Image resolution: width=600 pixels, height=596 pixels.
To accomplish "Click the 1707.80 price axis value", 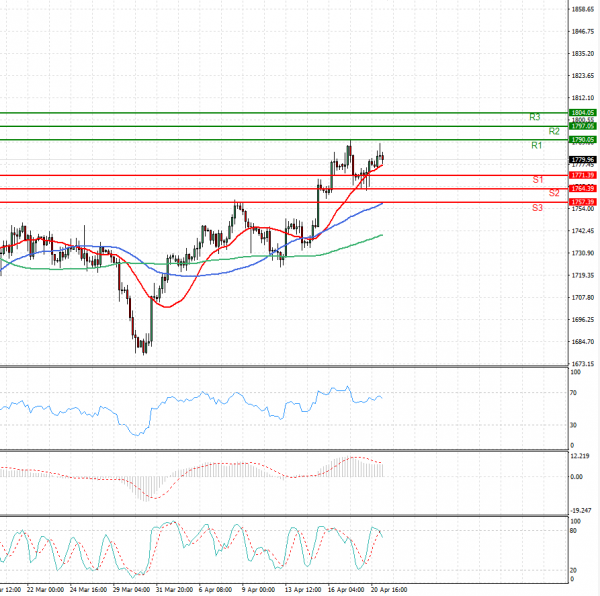I will tap(583, 298).
